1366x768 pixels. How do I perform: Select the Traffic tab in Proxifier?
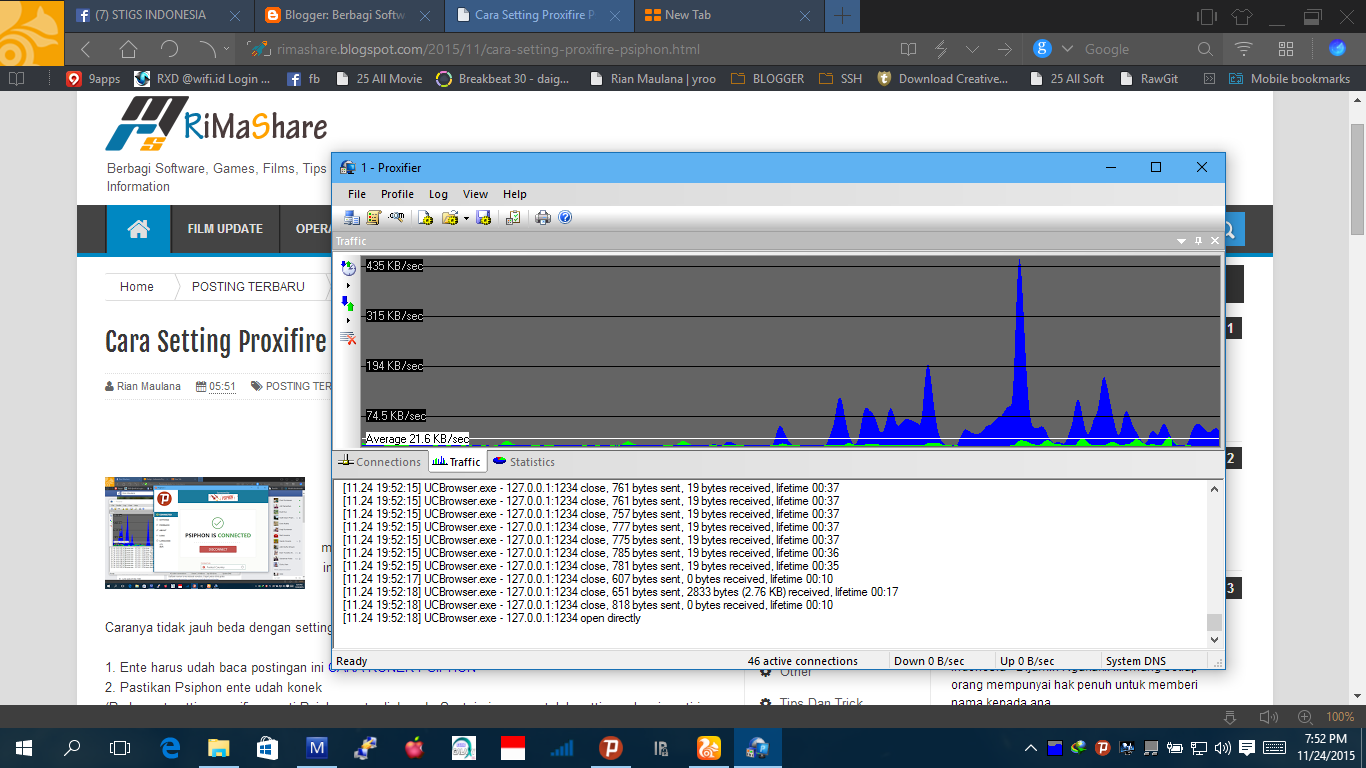point(457,462)
